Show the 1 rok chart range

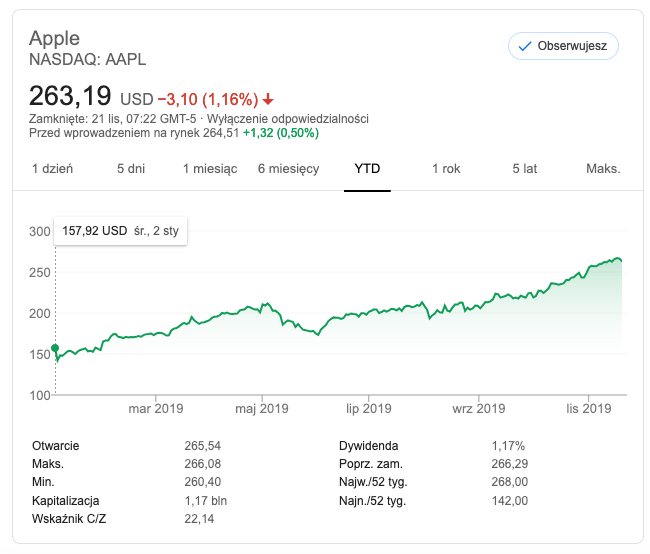click(x=446, y=169)
